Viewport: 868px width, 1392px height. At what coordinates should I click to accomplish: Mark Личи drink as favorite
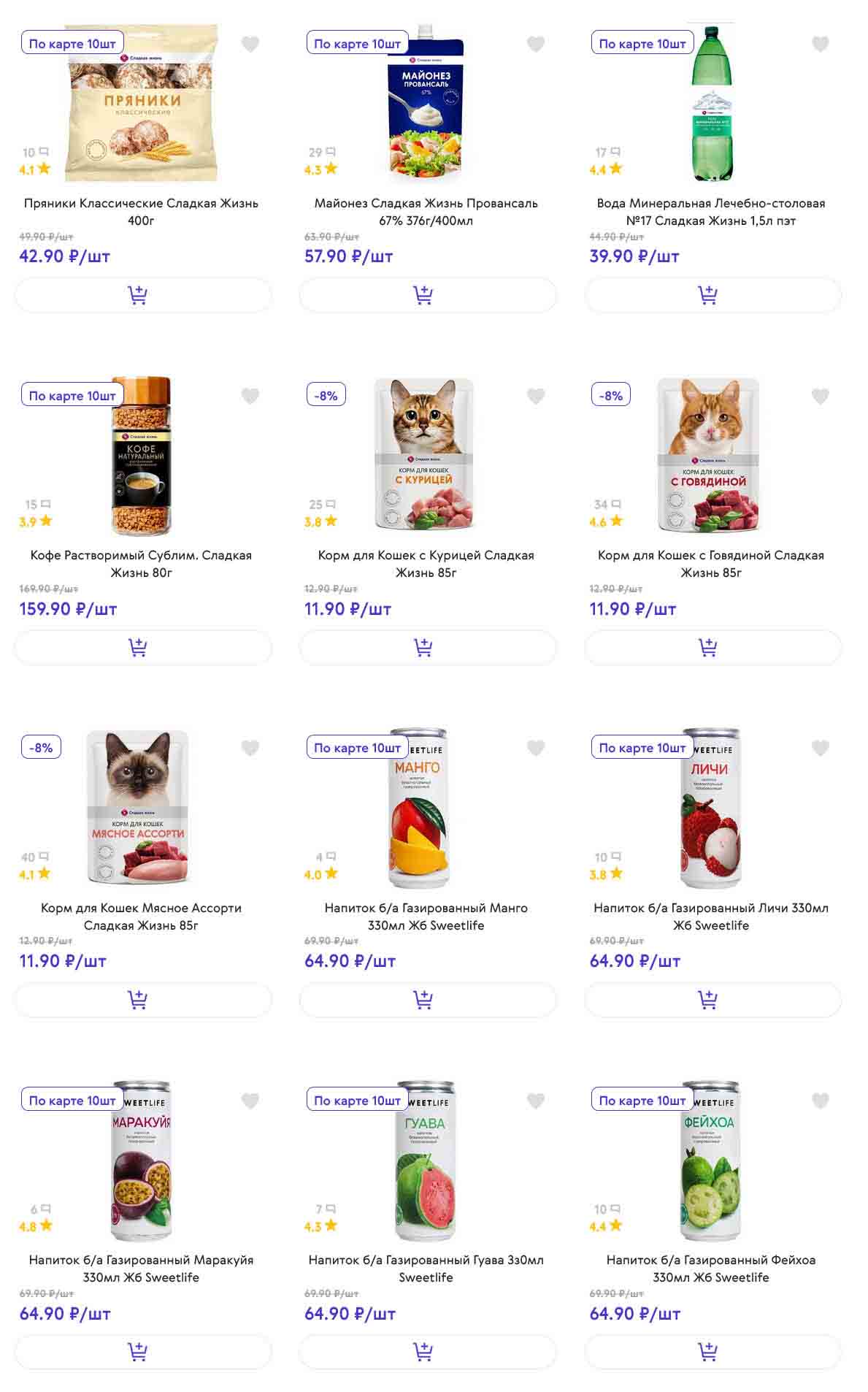[x=821, y=748]
